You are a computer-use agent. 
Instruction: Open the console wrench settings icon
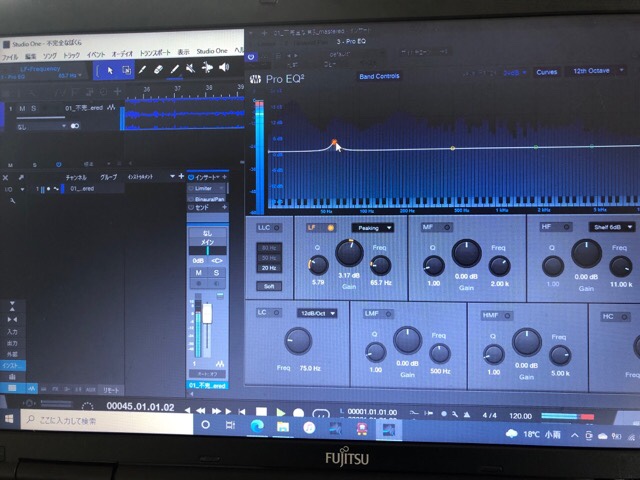pyautogui.click(x=13, y=200)
